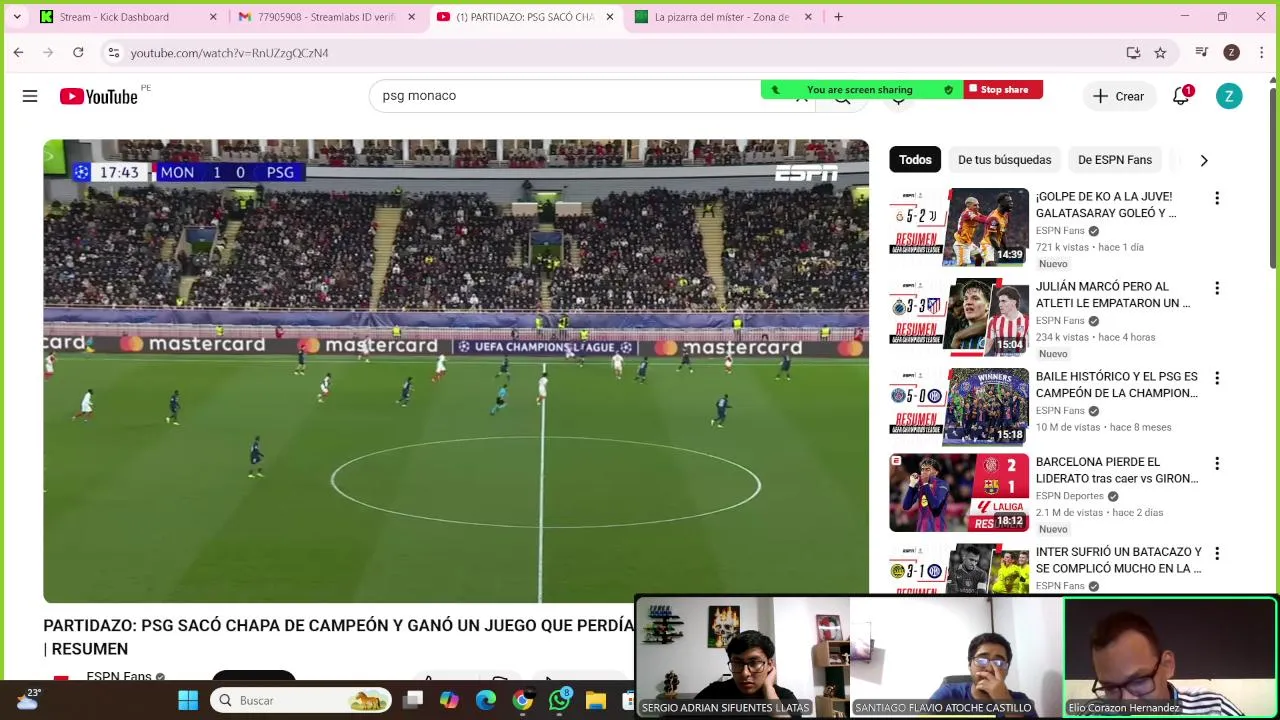Close the La pizarra del míster tab
1280x720 pixels.
(x=808, y=17)
